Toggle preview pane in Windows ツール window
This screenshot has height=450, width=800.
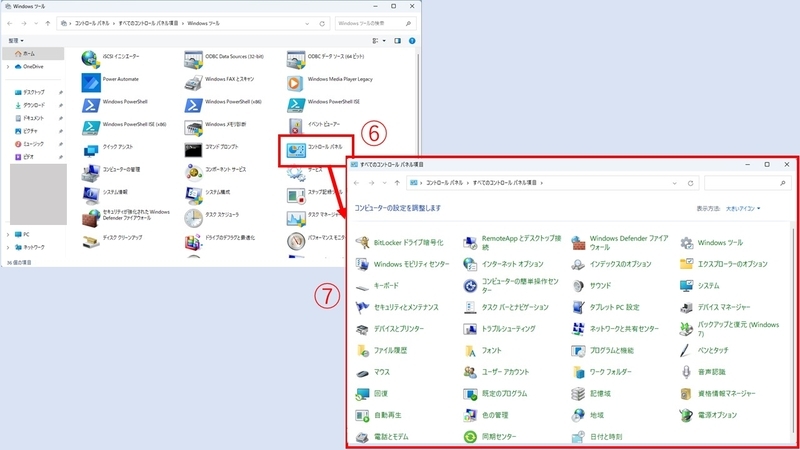[x=397, y=41]
